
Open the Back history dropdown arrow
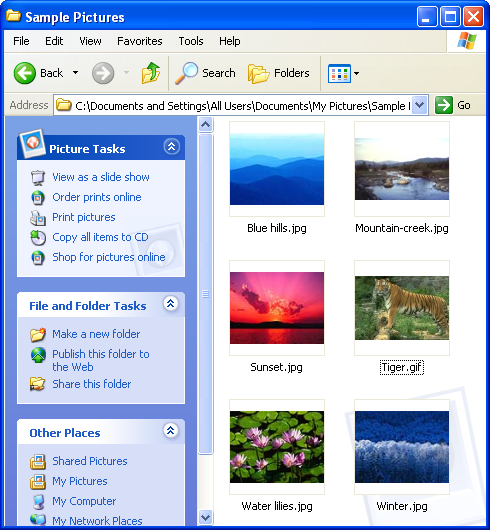pos(75,73)
